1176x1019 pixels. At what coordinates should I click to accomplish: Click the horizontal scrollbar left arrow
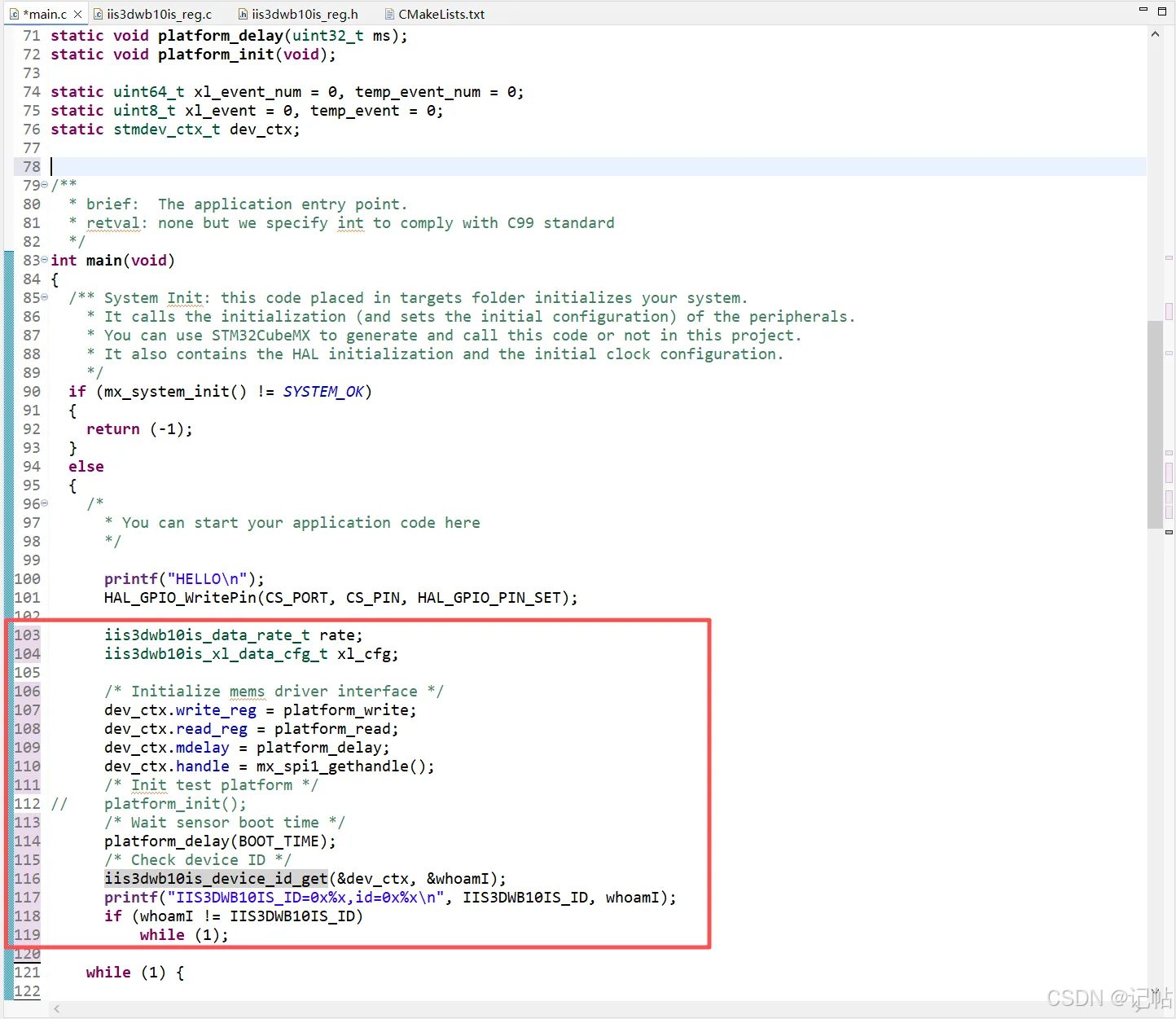click(56, 1009)
